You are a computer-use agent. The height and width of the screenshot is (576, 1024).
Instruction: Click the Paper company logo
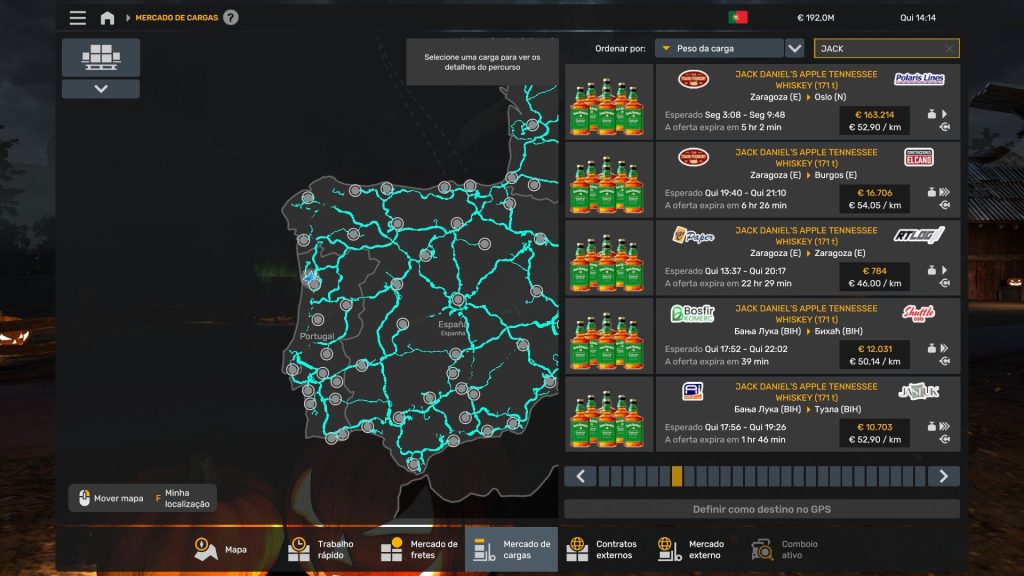point(693,235)
